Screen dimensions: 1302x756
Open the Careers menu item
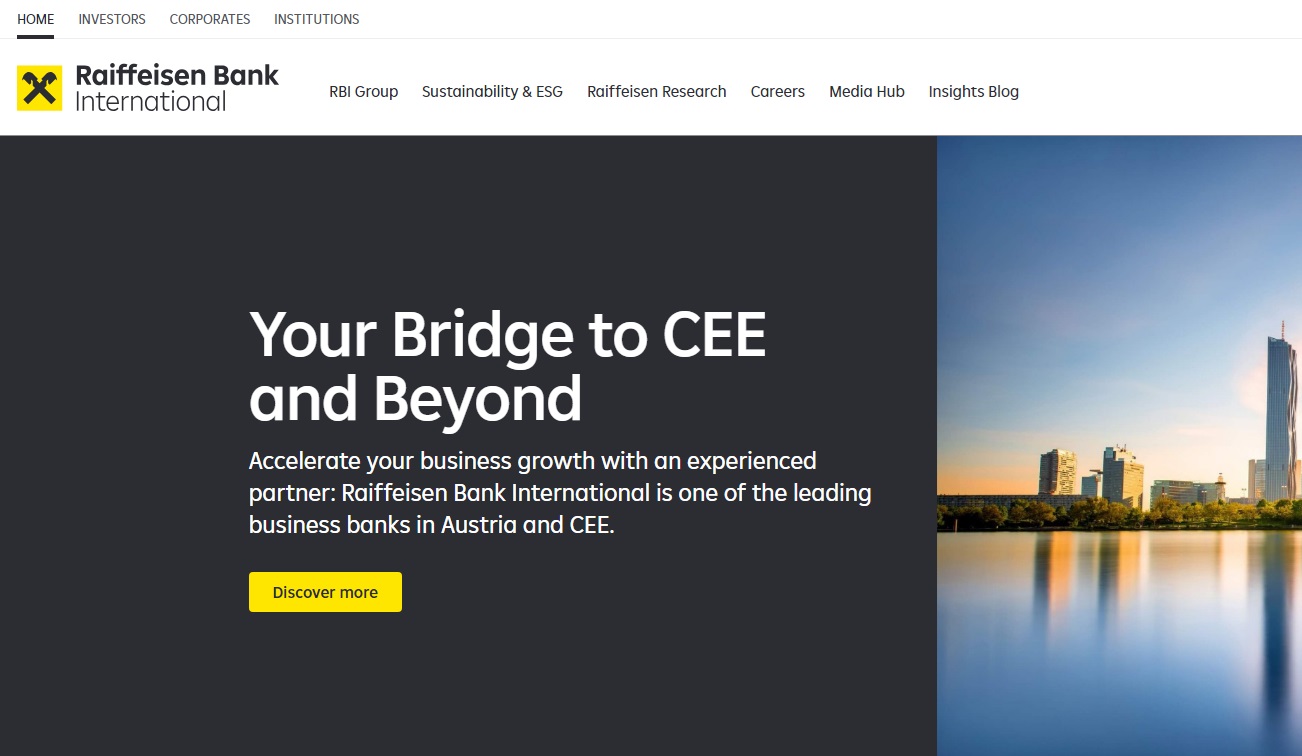pos(778,92)
